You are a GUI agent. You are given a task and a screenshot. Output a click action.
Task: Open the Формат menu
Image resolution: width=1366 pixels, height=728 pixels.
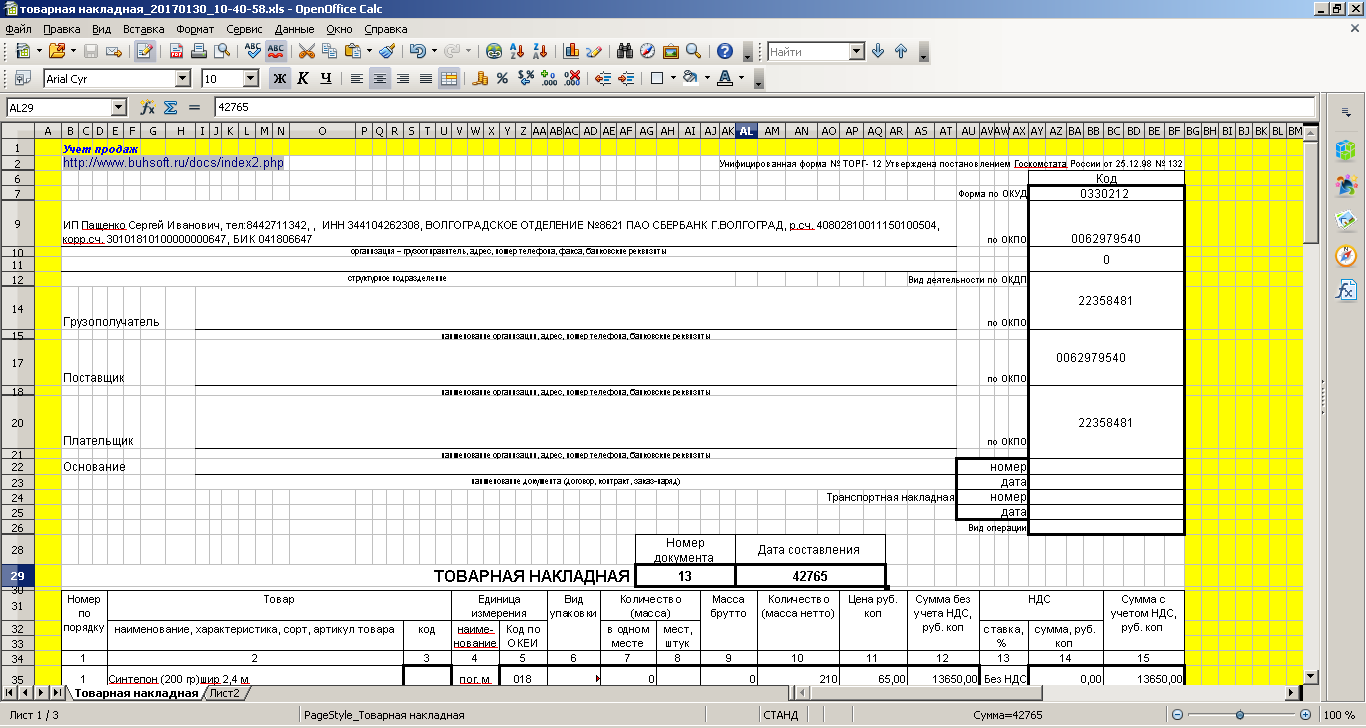point(195,30)
